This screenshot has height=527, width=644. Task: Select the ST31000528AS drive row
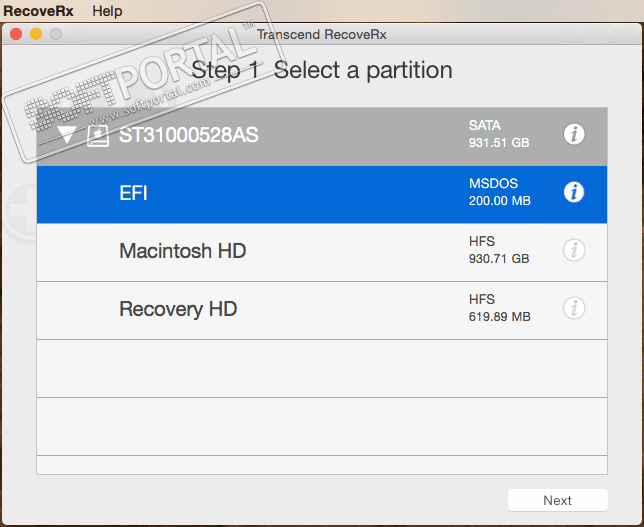[x=300, y=135]
